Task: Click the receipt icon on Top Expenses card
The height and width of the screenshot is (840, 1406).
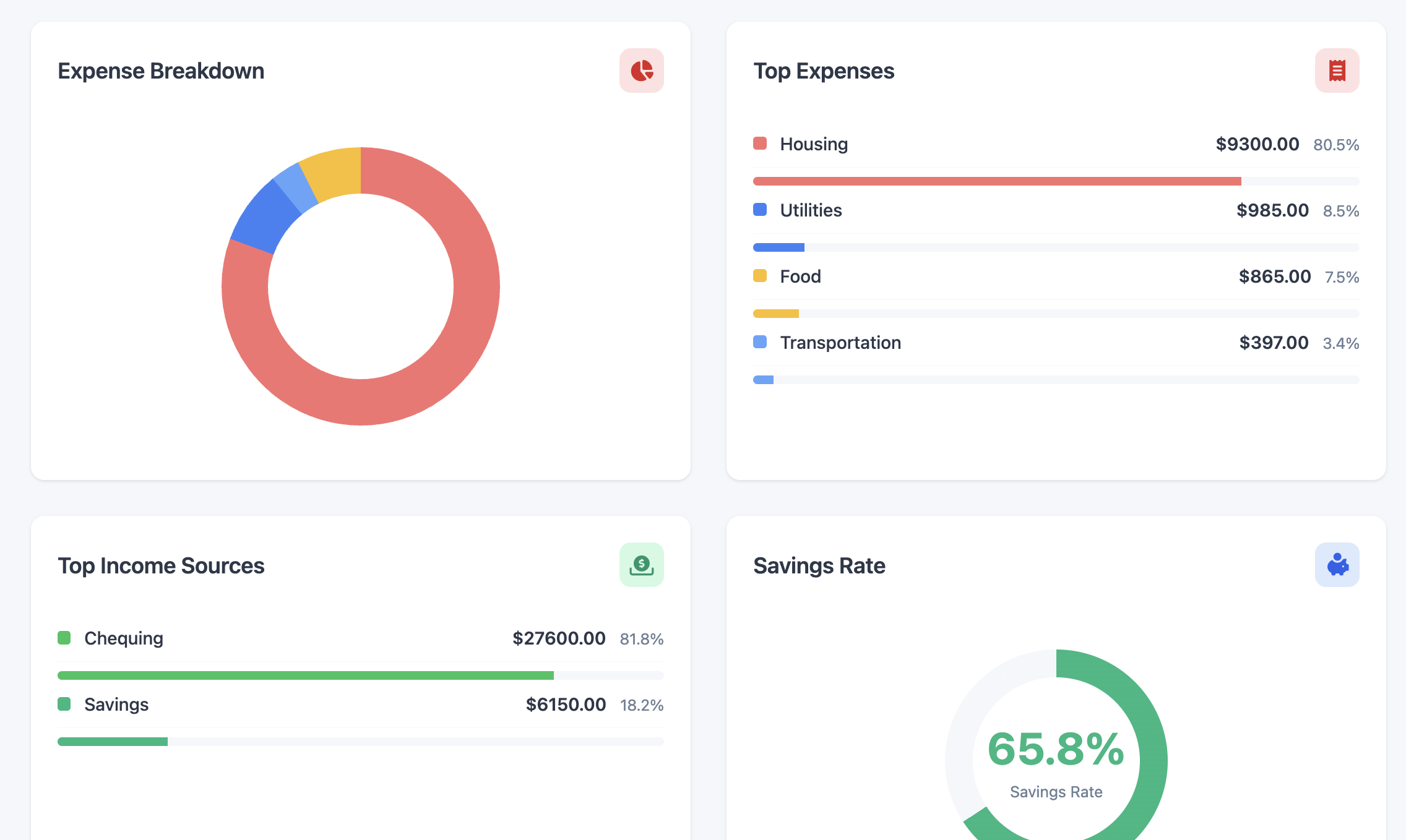Action: tap(1337, 70)
